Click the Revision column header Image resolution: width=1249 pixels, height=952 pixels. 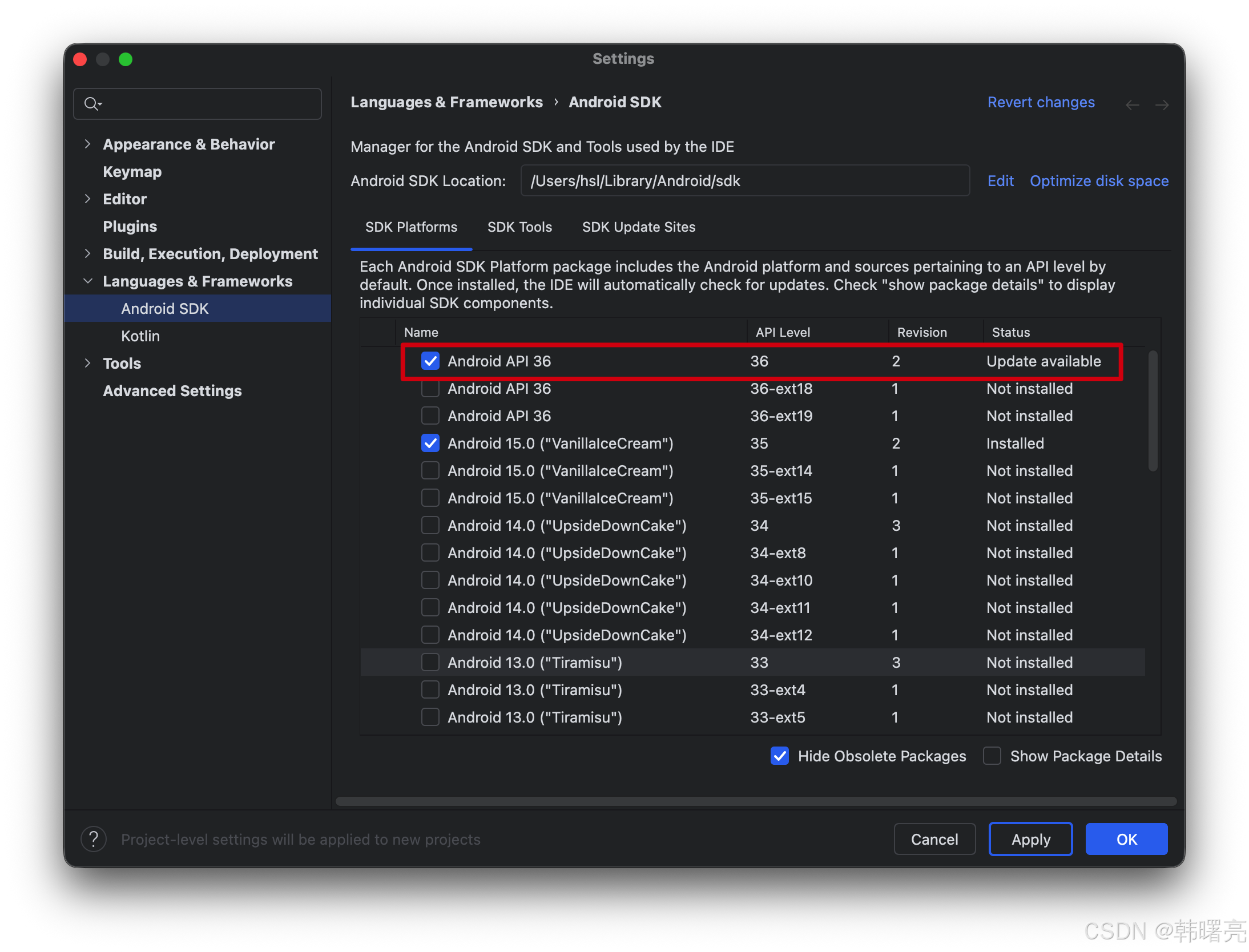tap(936, 332)
